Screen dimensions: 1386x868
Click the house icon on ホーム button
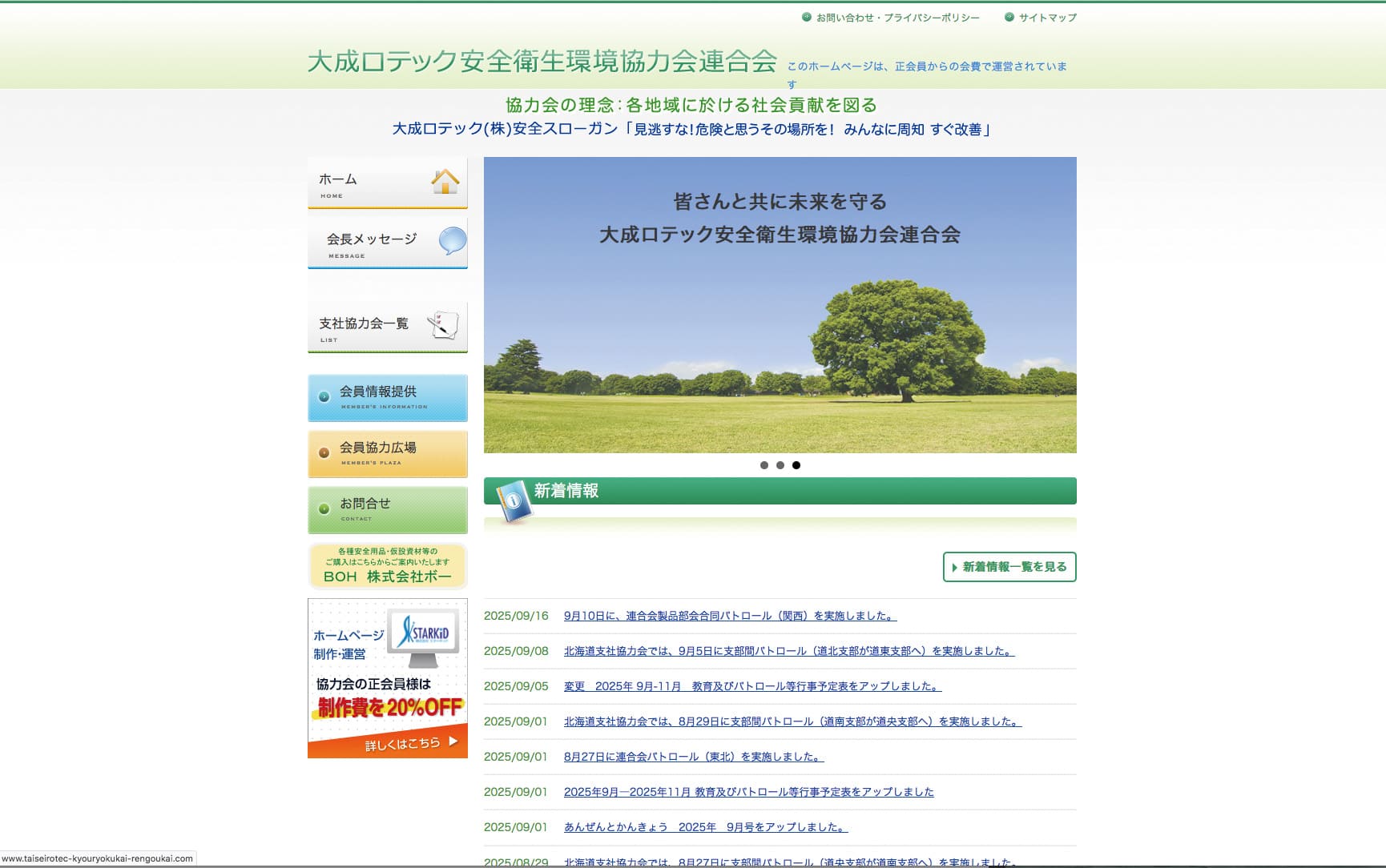445,181
